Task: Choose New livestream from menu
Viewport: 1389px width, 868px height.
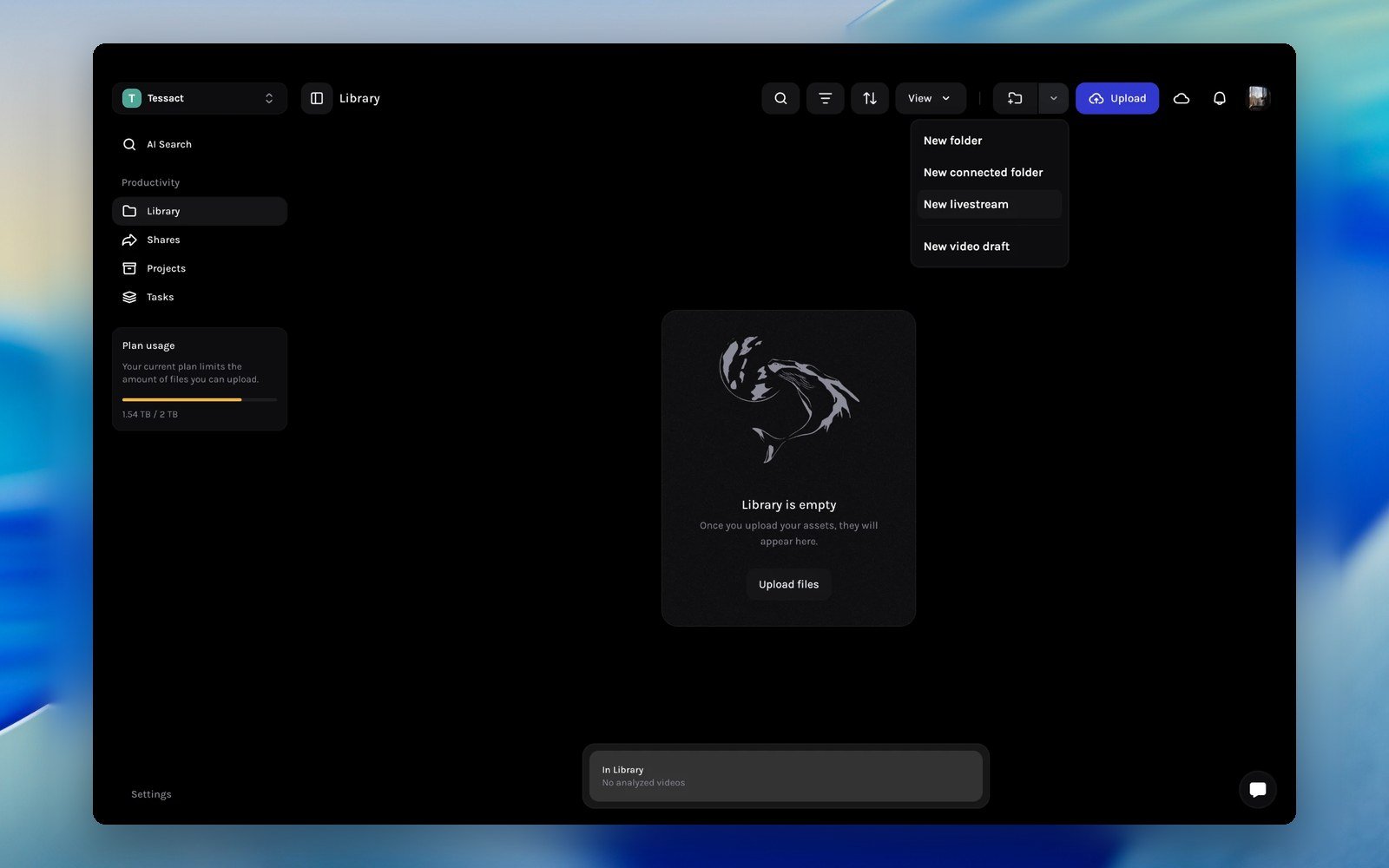Action: pos(989,204)
